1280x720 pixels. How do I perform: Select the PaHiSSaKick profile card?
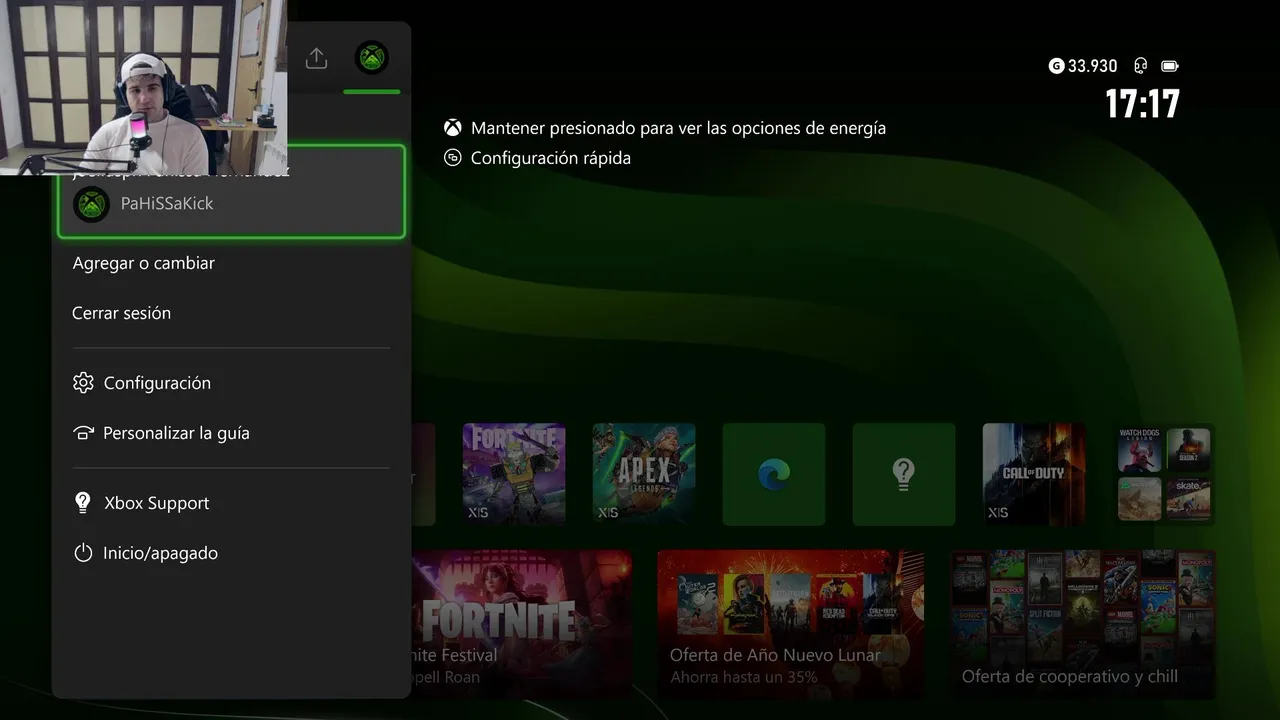tap(231, 192)
